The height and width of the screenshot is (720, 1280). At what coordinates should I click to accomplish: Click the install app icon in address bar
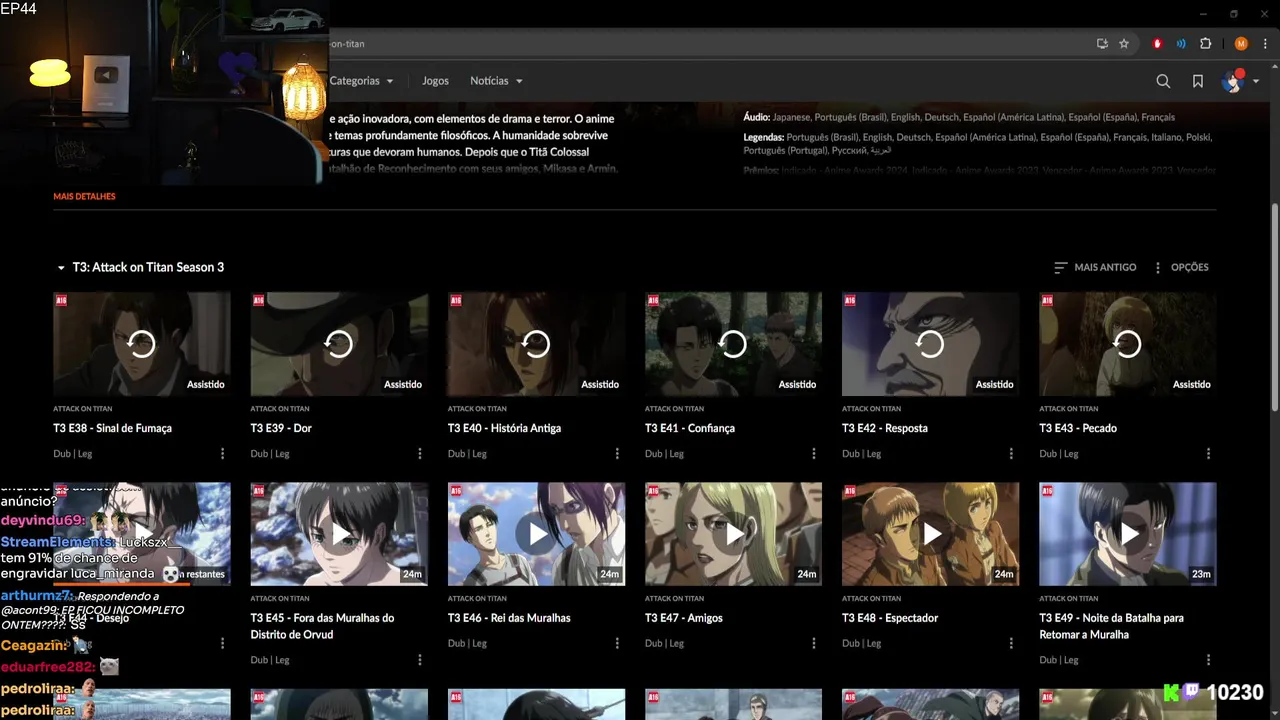click(x=1102, y=44)
